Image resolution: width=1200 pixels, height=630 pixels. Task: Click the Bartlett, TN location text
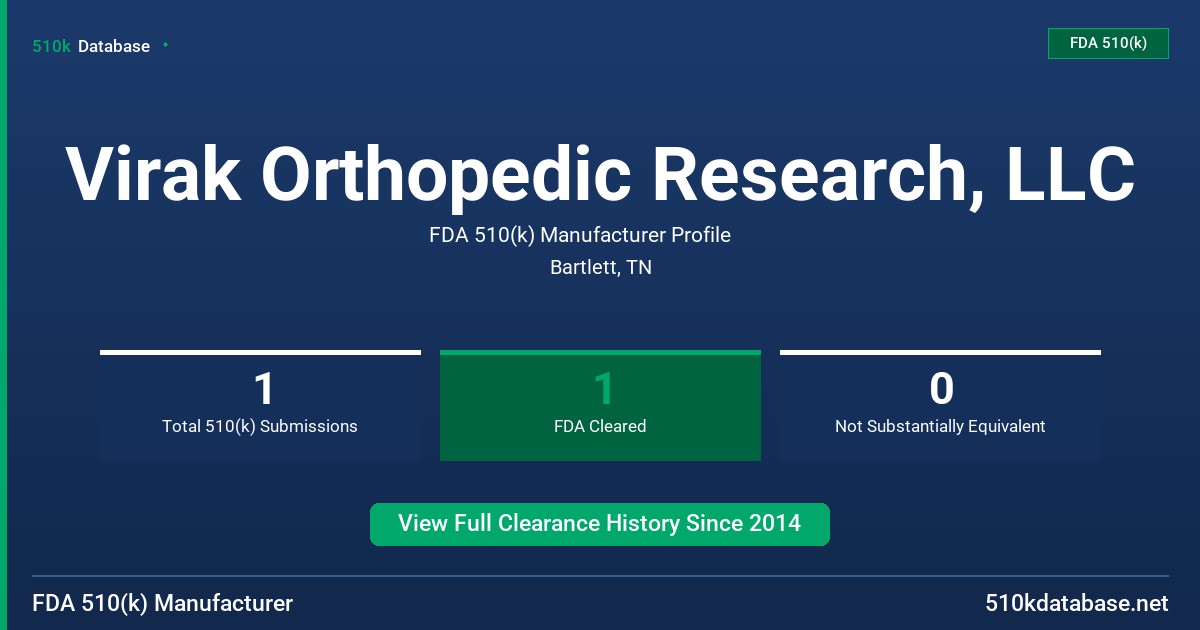pos(601,268)
